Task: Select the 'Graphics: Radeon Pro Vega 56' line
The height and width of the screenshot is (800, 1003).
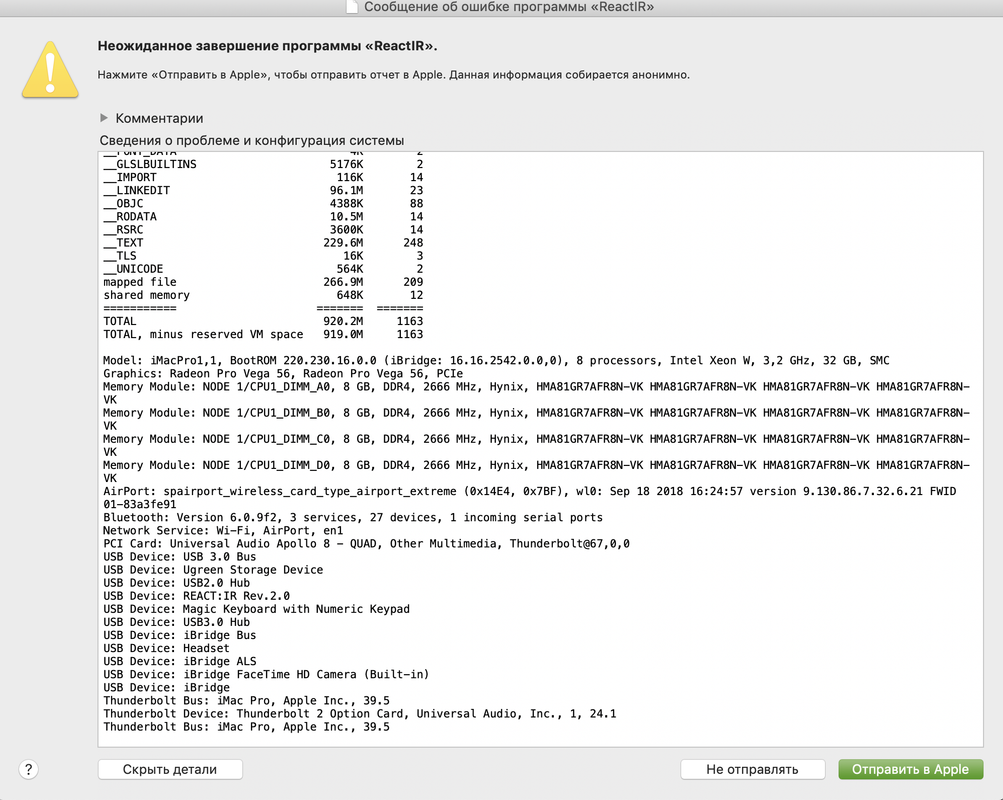Action: [283, 373]
